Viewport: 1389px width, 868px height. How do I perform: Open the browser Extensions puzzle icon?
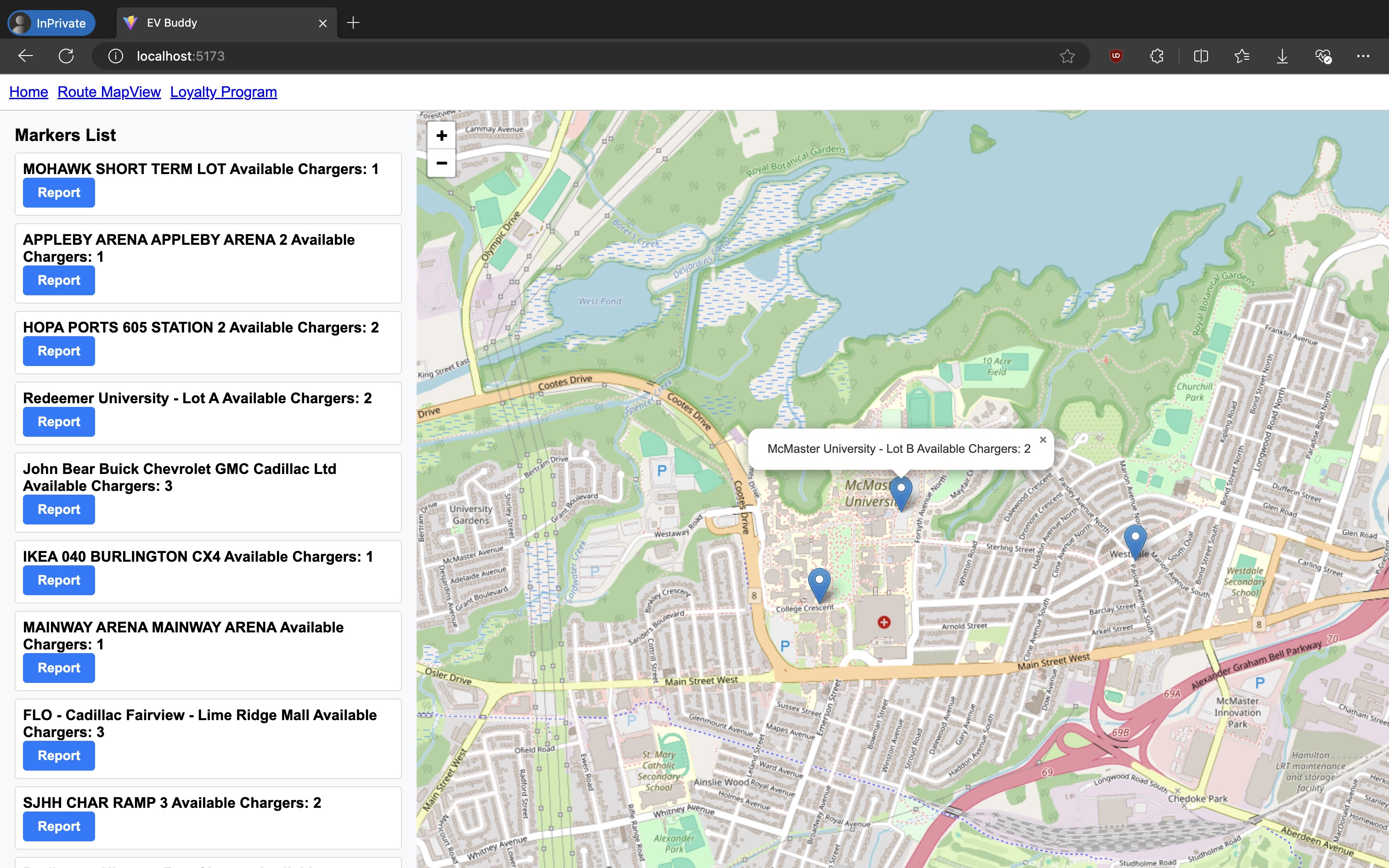coord(1157,56)
